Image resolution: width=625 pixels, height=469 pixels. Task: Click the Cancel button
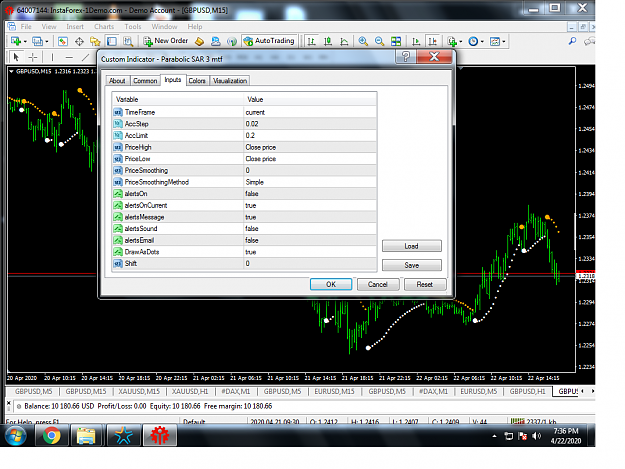click(x=378, y=284)
